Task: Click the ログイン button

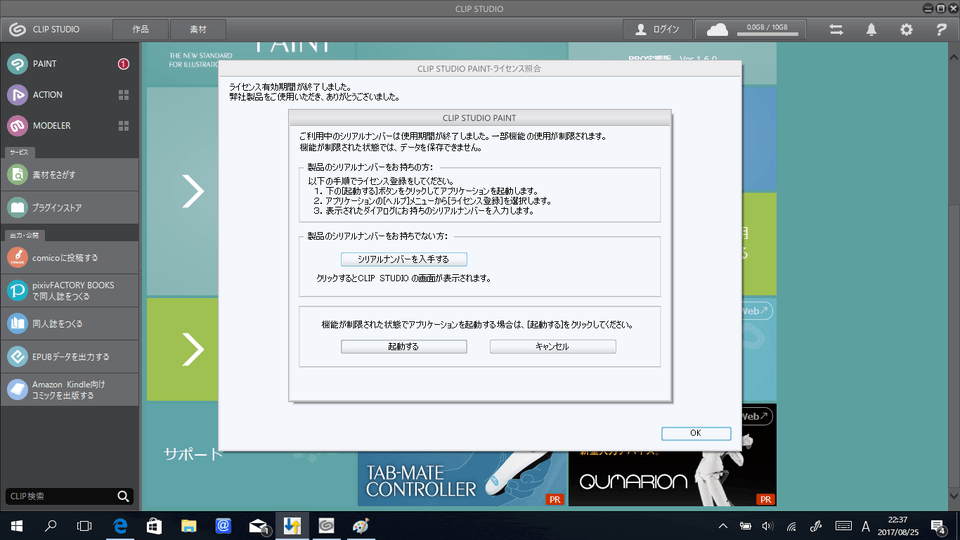Action: [657, 29]
